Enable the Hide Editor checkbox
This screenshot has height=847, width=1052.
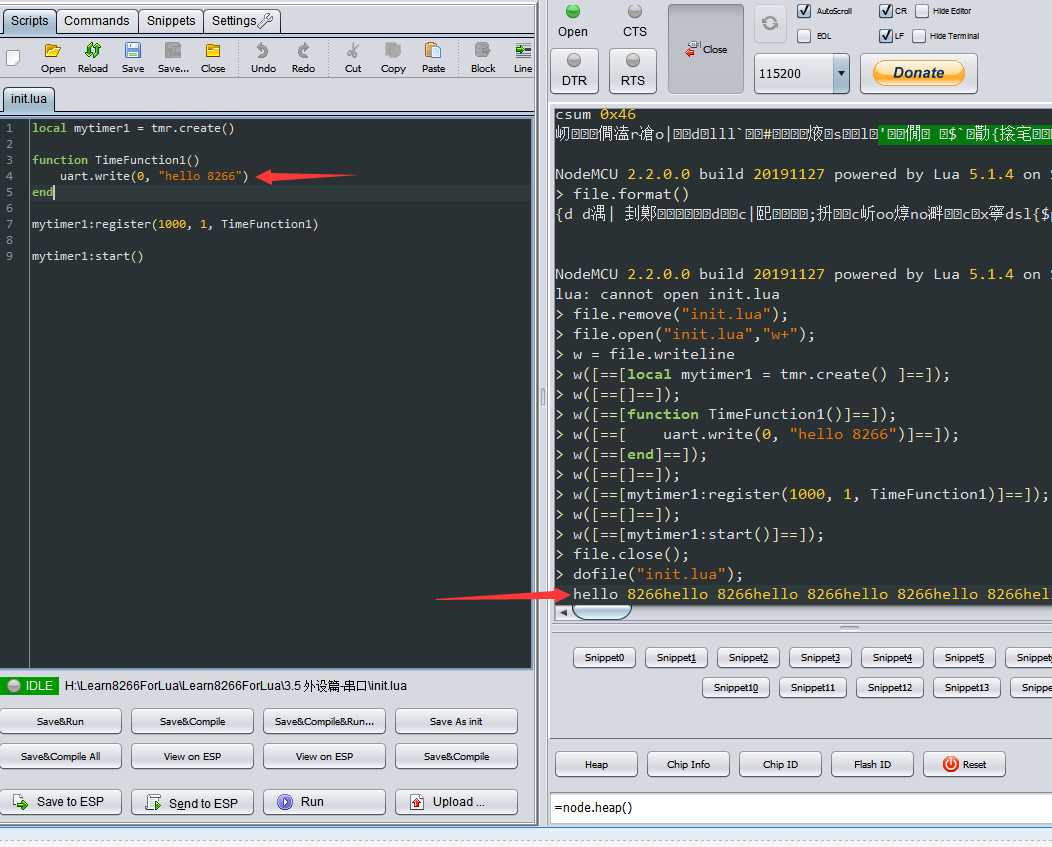click(922, 11)
